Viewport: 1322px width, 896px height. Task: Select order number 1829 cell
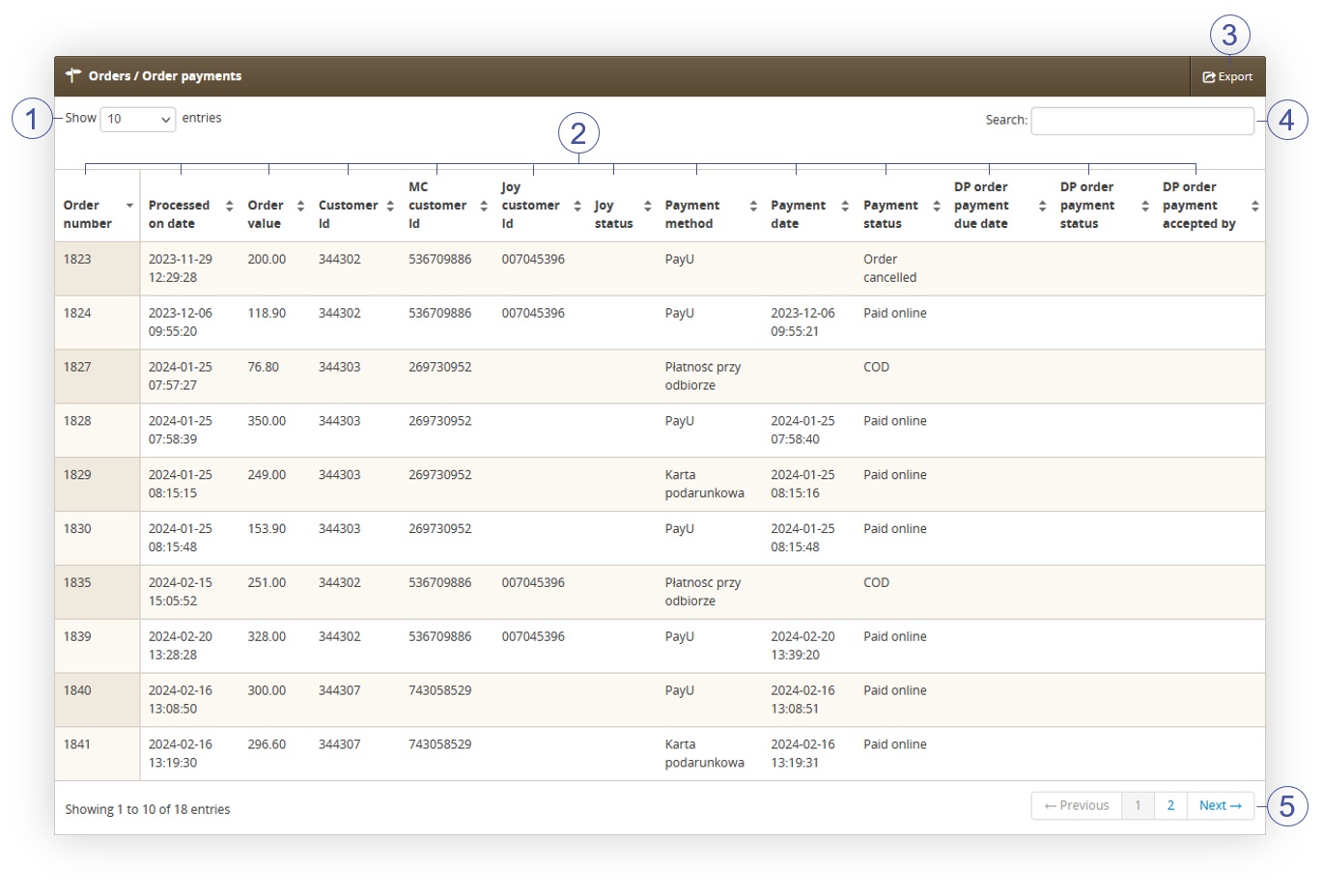(98, 485)
